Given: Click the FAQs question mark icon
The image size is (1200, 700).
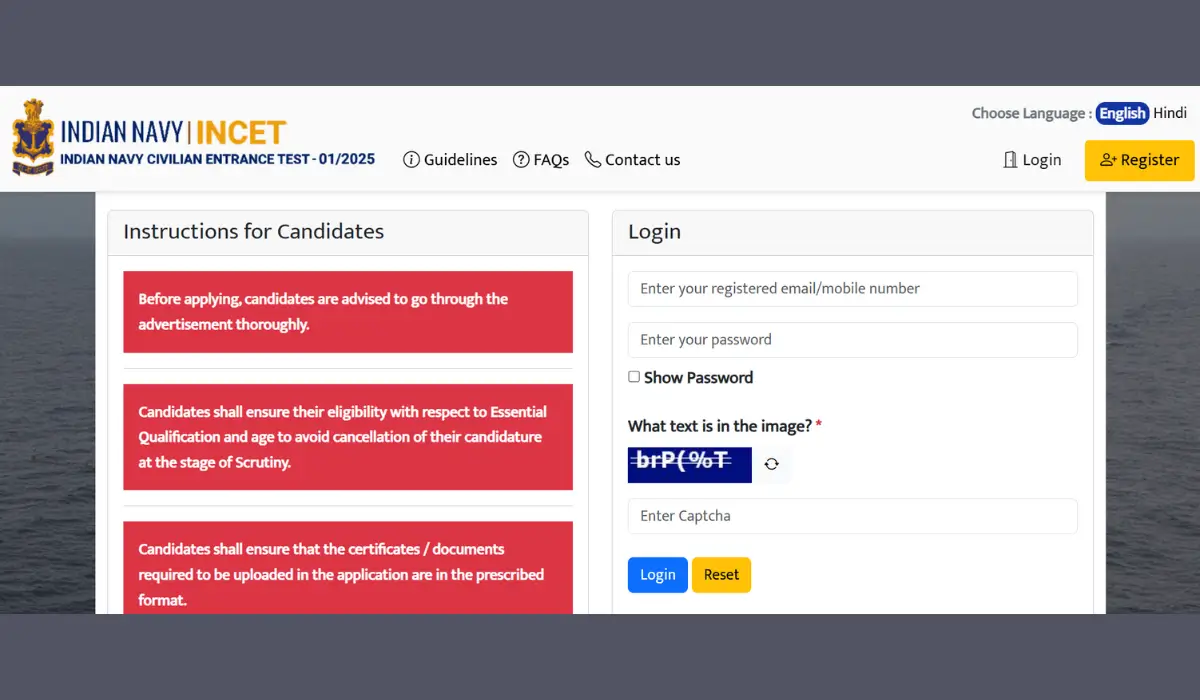Looking at the screenshot, I should point(521,159).
